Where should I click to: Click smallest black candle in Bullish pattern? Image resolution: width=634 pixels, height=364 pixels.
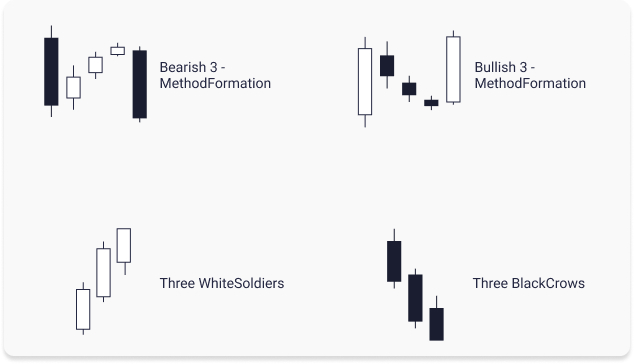pos(431,103)
